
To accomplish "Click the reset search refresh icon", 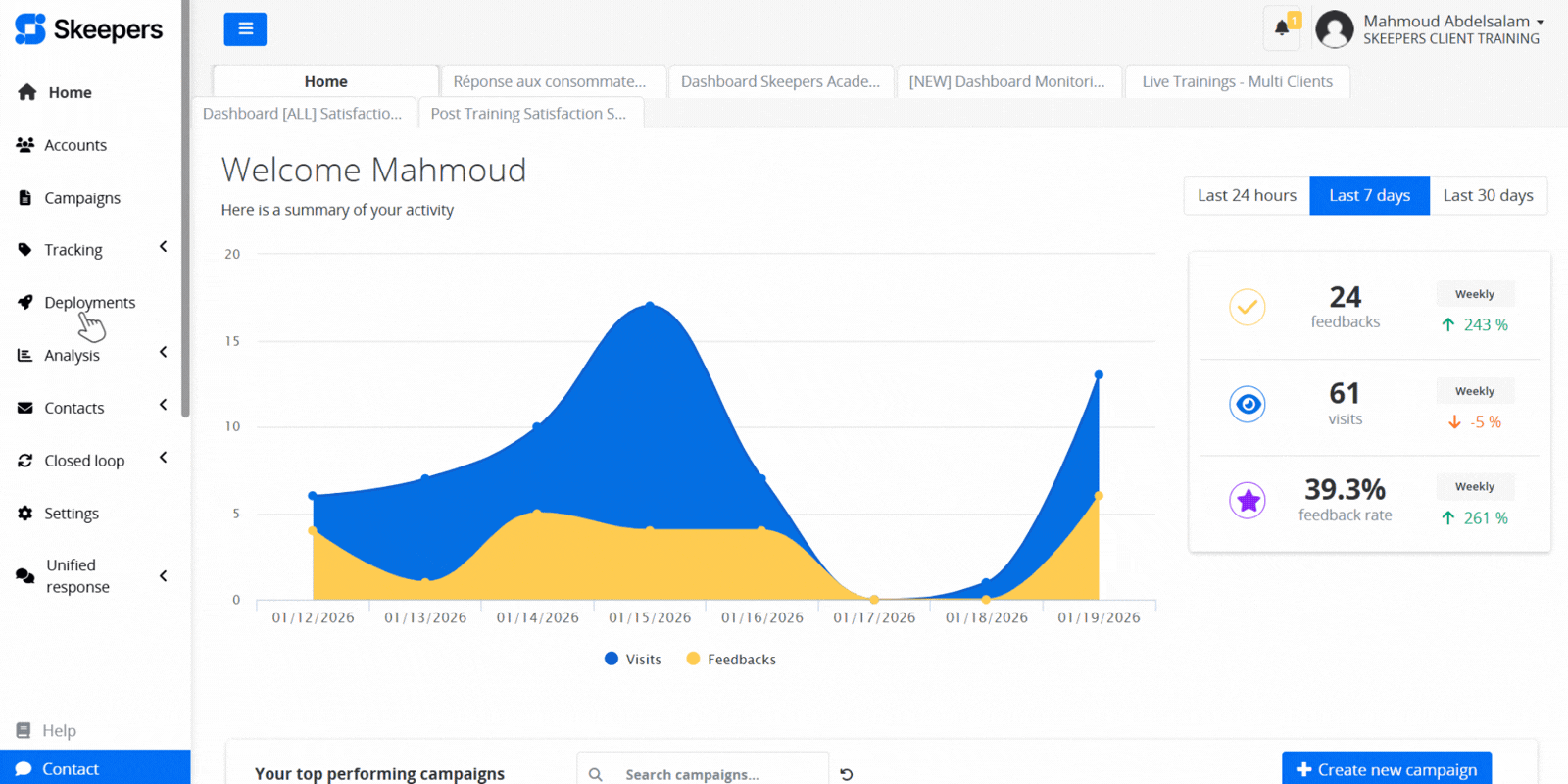I will [x=847, y=774].
